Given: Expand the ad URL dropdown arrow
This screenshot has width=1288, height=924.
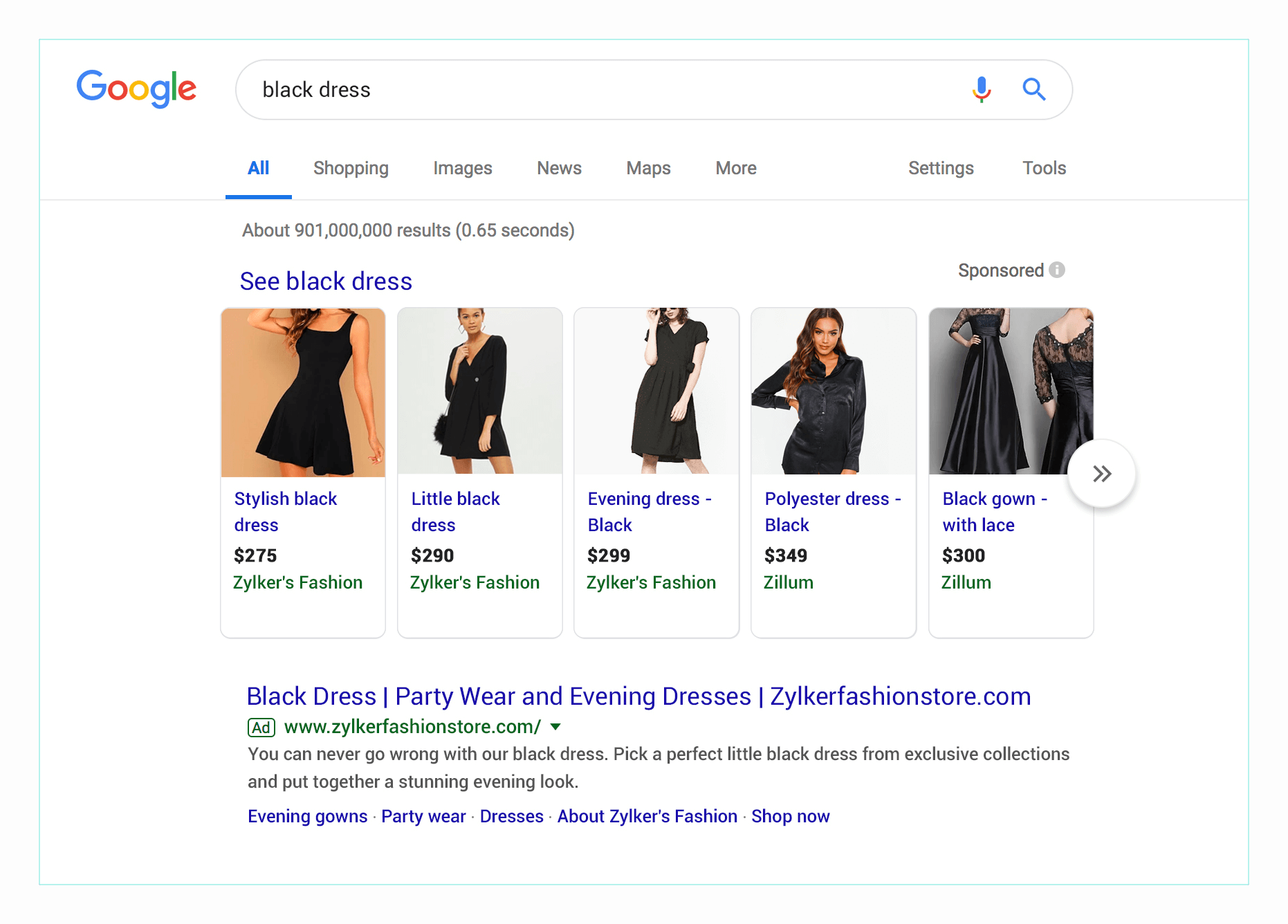Looking at the screenshot, I should pyautogui.click(x=555, y=727).
